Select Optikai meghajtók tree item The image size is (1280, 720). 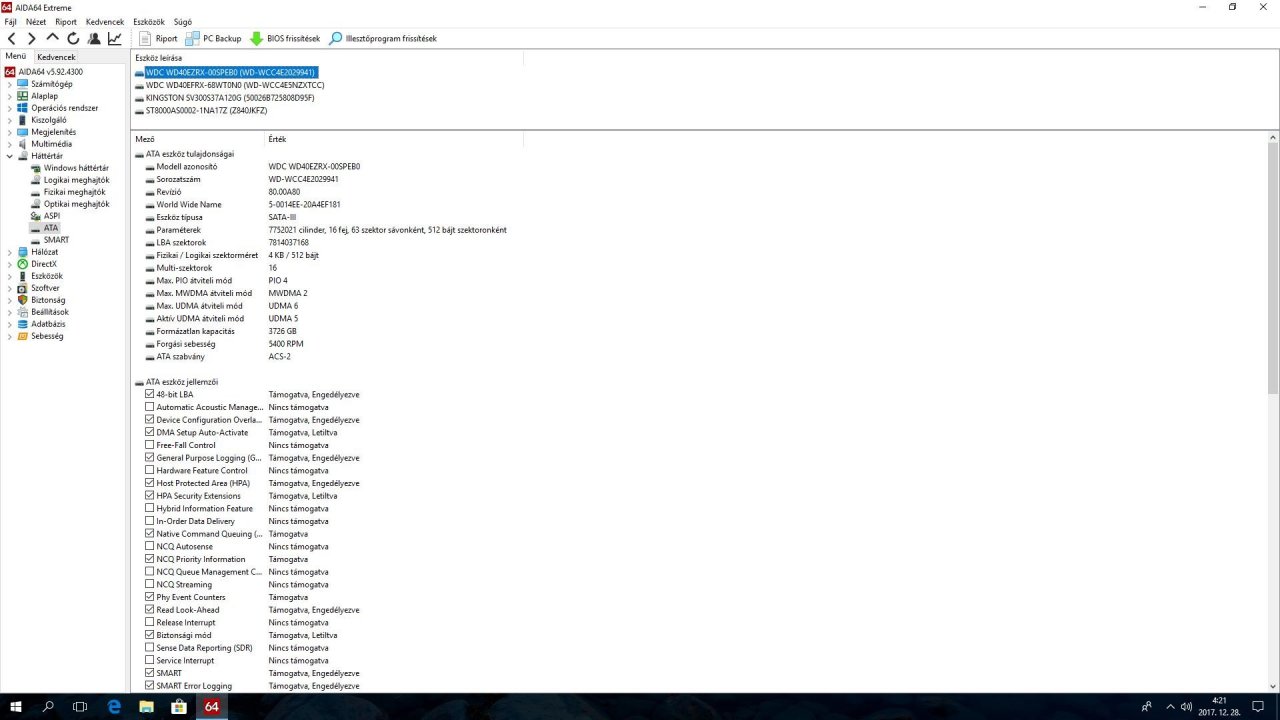tap(76, 204)
